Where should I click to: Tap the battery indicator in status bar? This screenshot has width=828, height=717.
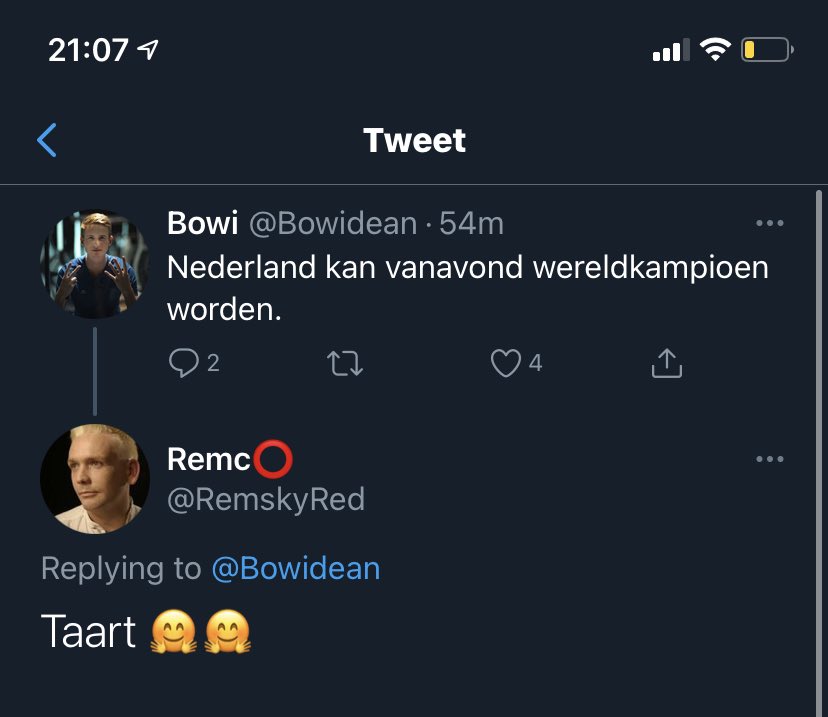click(766, 49)
